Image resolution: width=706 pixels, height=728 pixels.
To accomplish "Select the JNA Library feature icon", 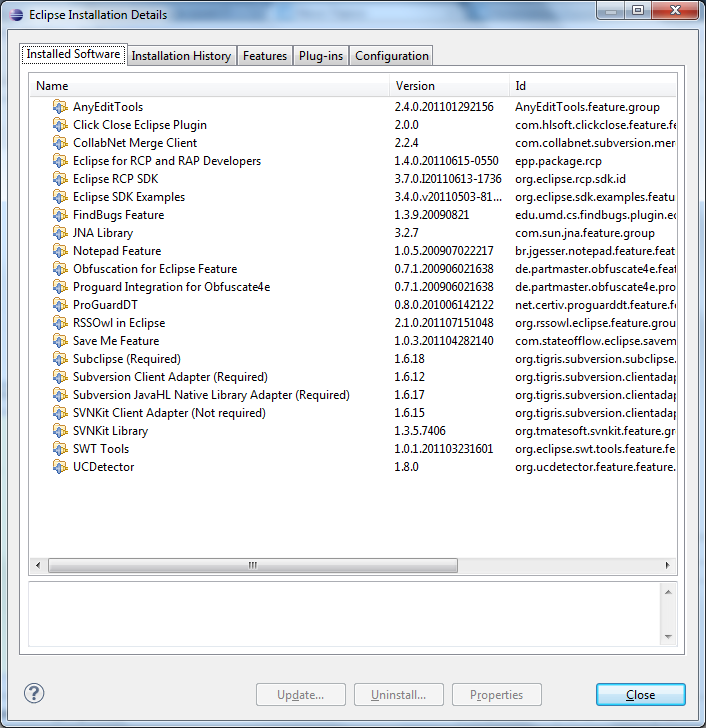I will (x=59, y=233).
